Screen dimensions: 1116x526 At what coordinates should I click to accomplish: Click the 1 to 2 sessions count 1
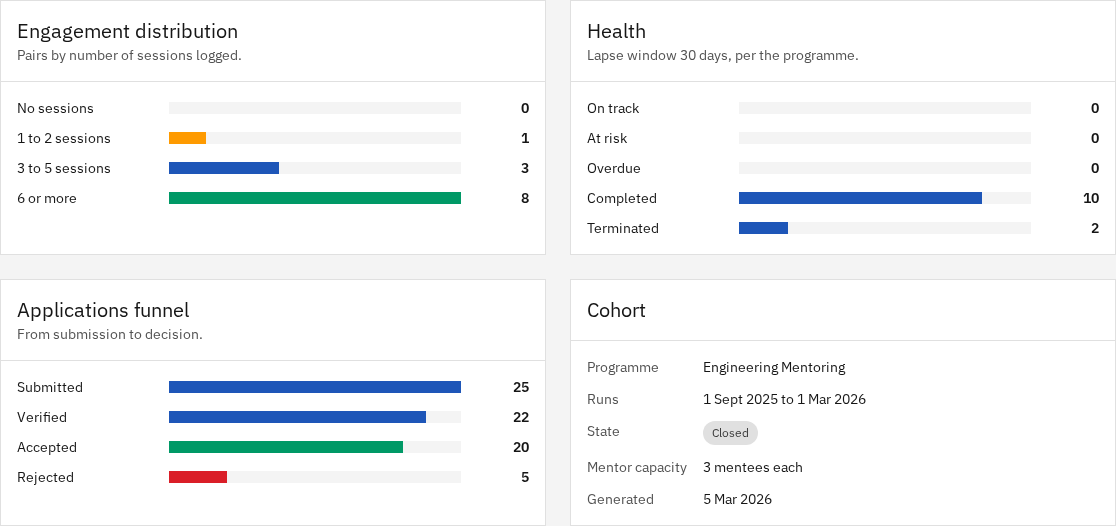(525, 138)
